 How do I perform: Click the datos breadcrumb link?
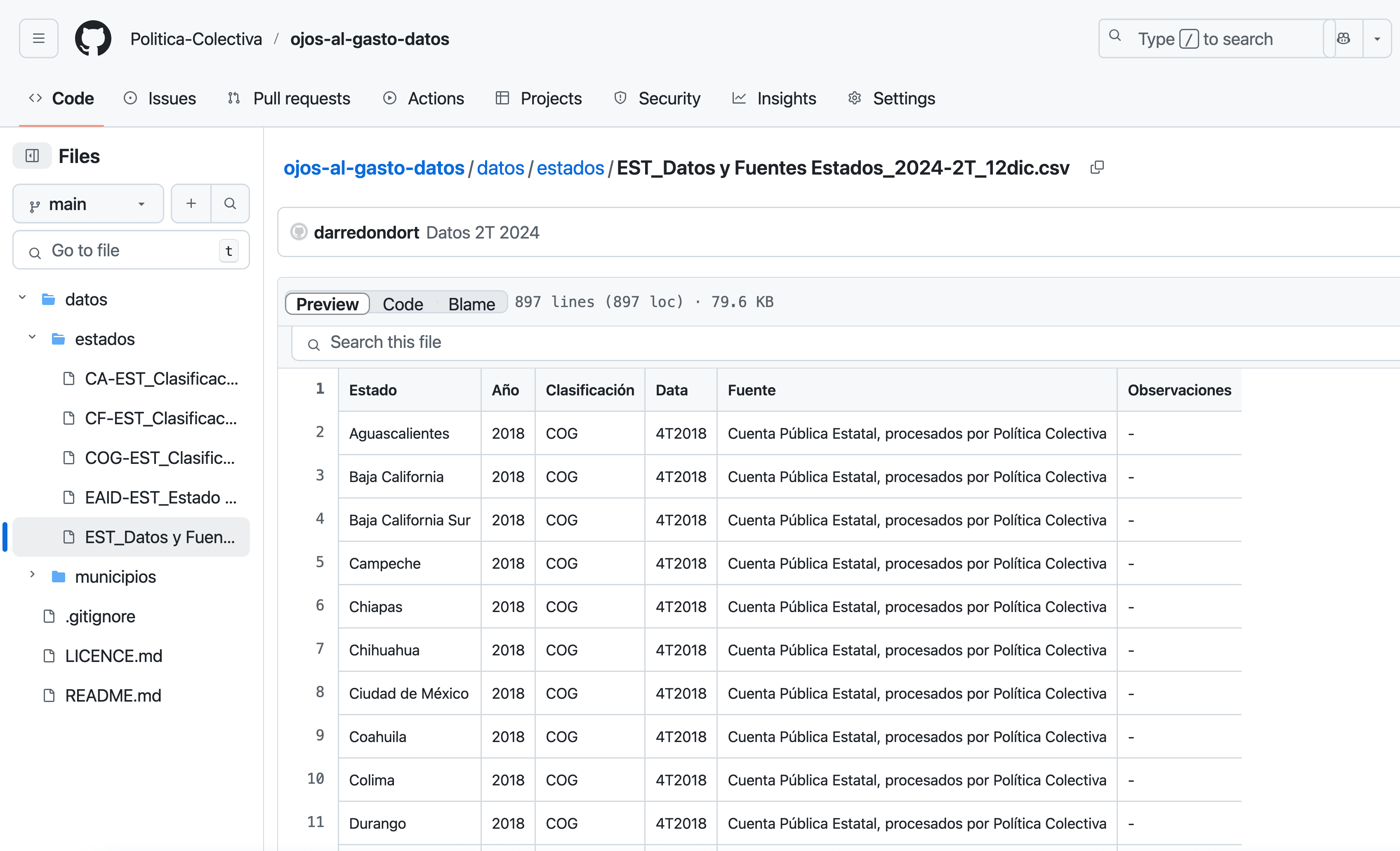pos(501,168)
